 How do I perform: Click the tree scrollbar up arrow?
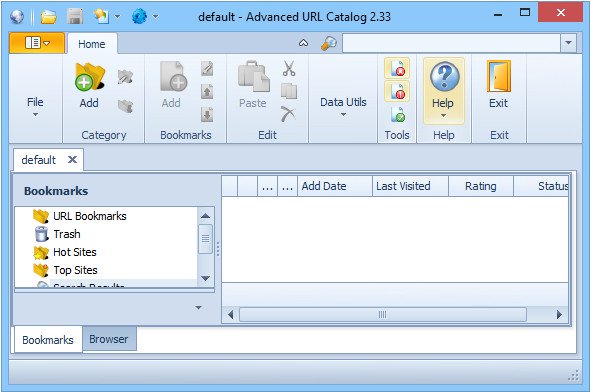point(205,216)
